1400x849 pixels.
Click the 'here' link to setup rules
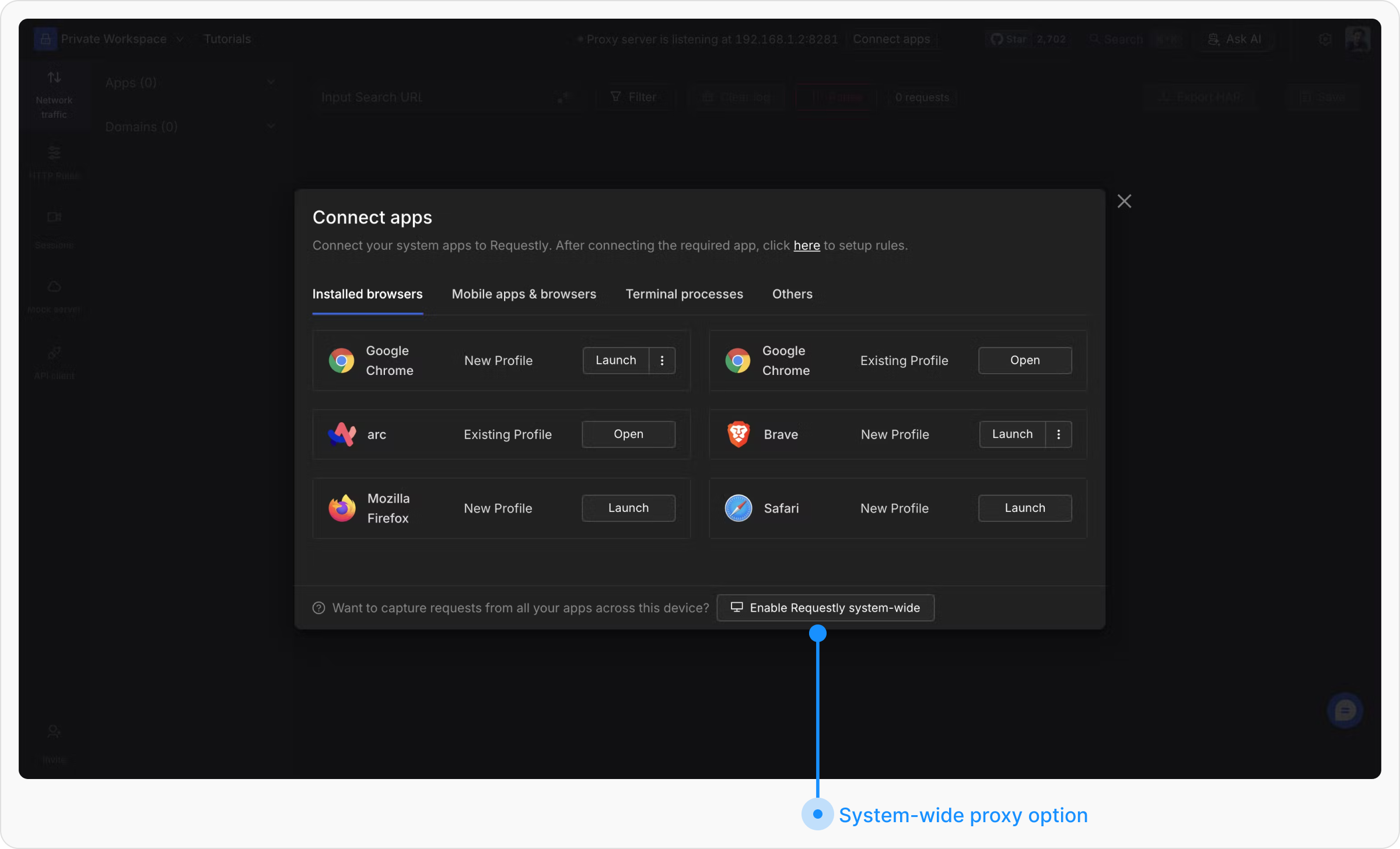coord(806,245)
